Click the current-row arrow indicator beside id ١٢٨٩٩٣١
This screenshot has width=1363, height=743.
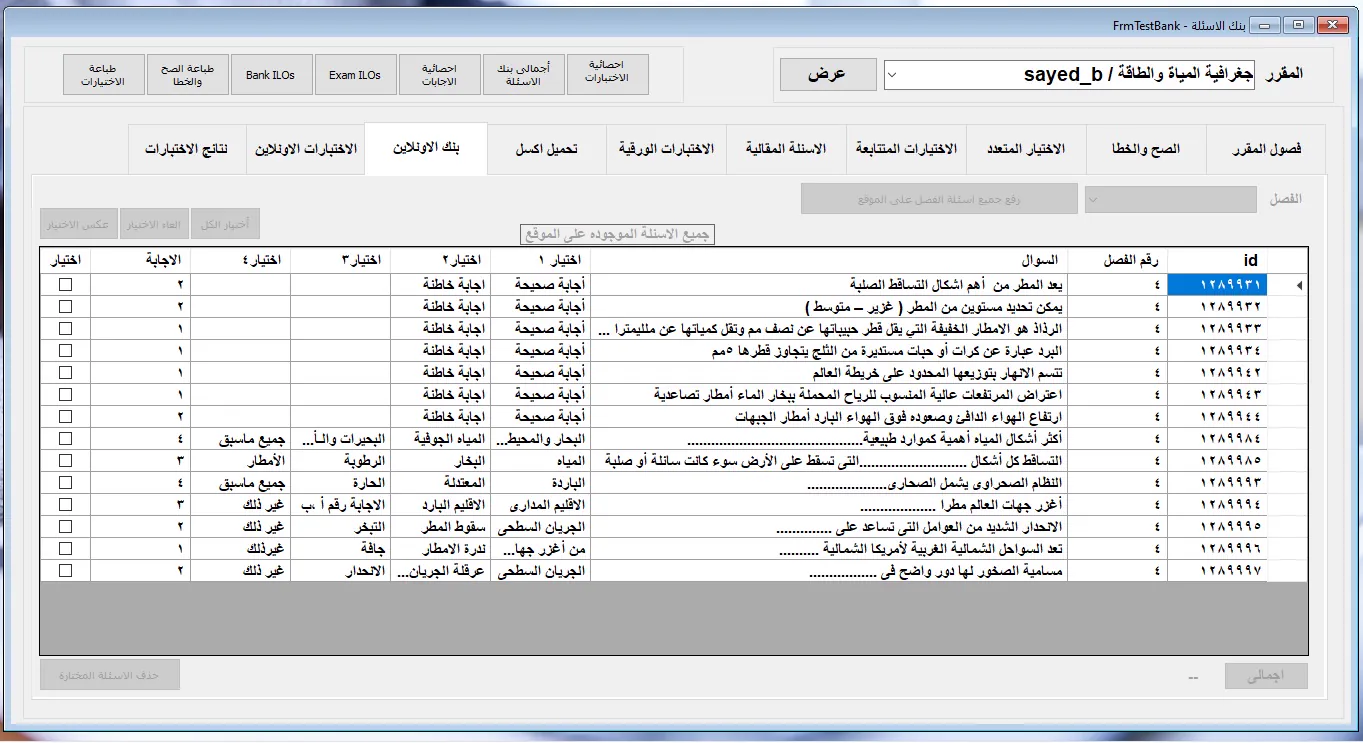pyautogui.click(x=1299, y=285)
